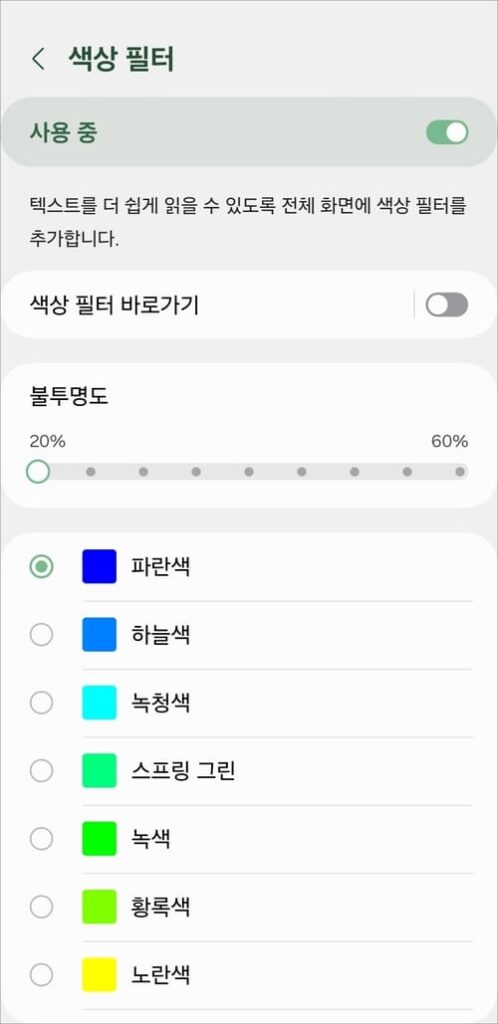Select the 파란색 radio button

click(x=42, y=566)
